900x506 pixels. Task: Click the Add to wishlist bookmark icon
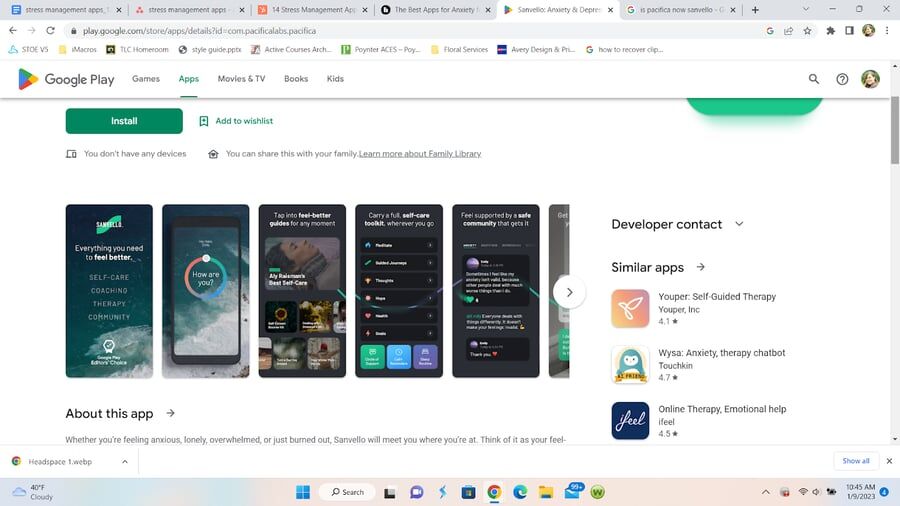coord(203,121)
